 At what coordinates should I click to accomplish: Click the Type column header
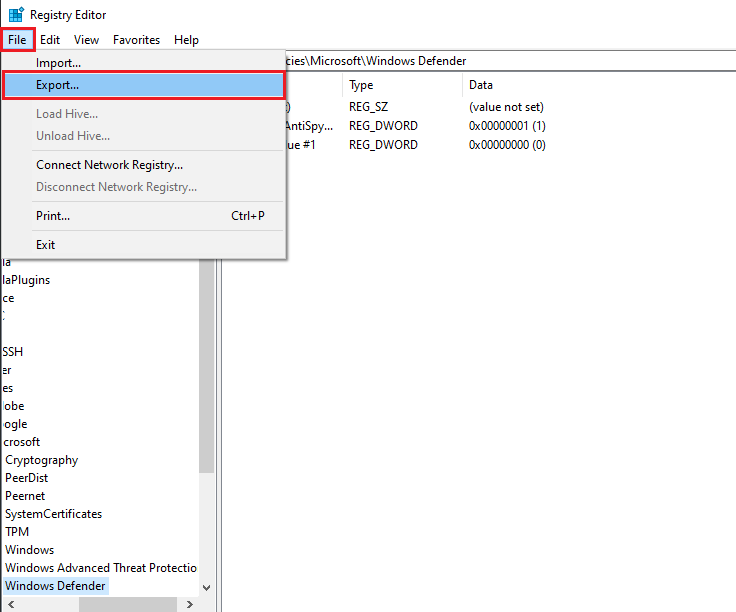click(402, 85)
